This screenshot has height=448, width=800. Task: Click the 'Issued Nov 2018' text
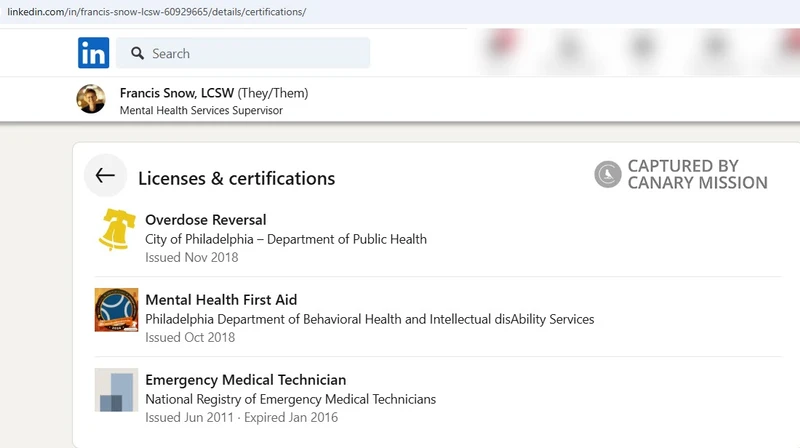(x=191, y=258)
